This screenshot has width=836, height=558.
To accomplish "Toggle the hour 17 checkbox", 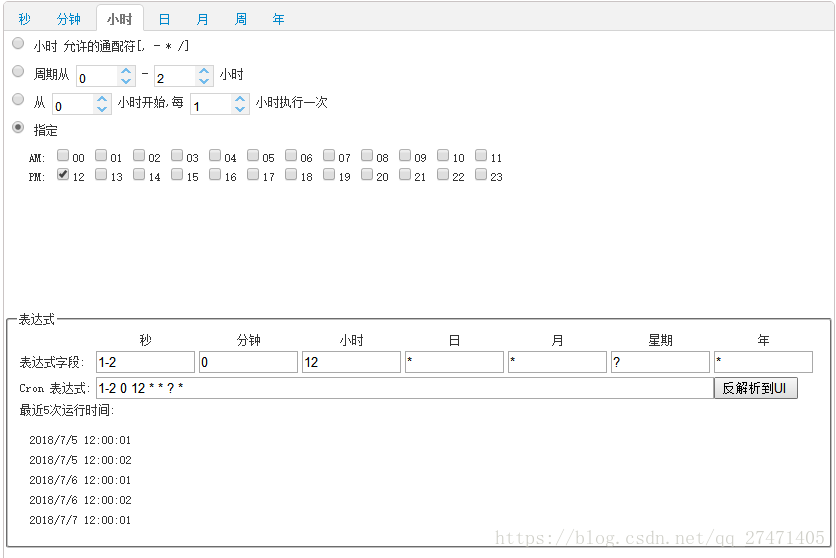I will click(x=253, y=174).
